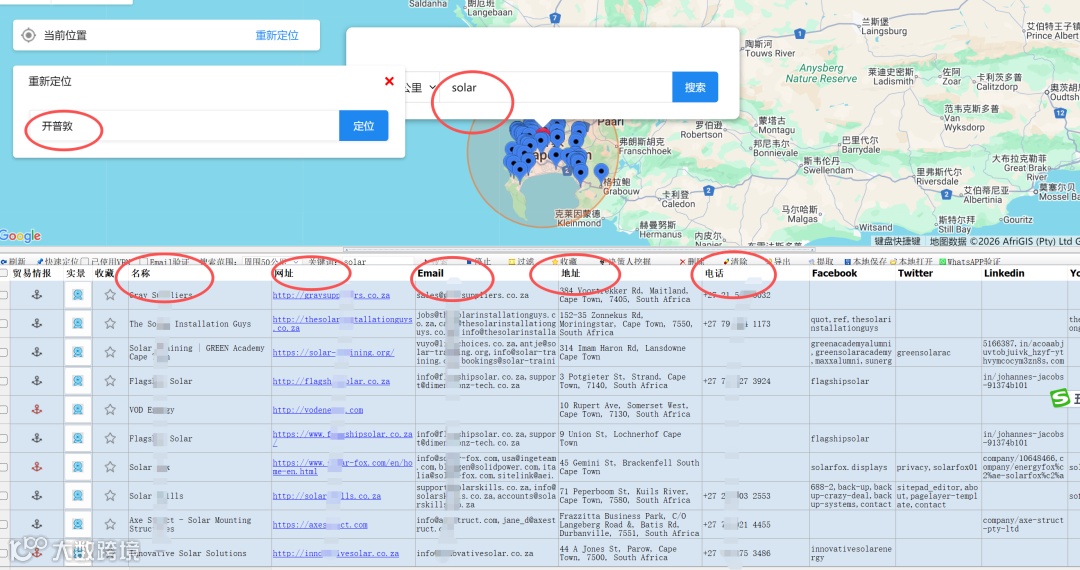Toggle the 已使用VPN checkbox

85,262
